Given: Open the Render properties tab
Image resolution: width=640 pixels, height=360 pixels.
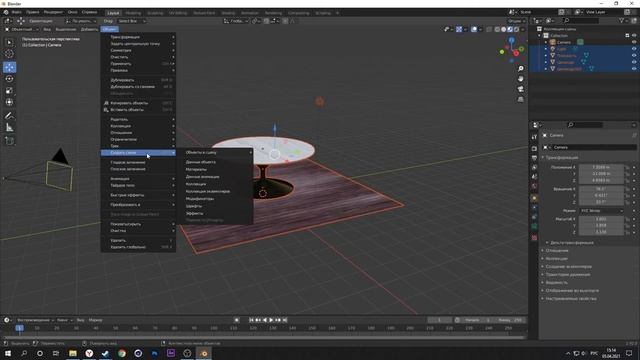Looking at the screenshot, I should 534,149.
